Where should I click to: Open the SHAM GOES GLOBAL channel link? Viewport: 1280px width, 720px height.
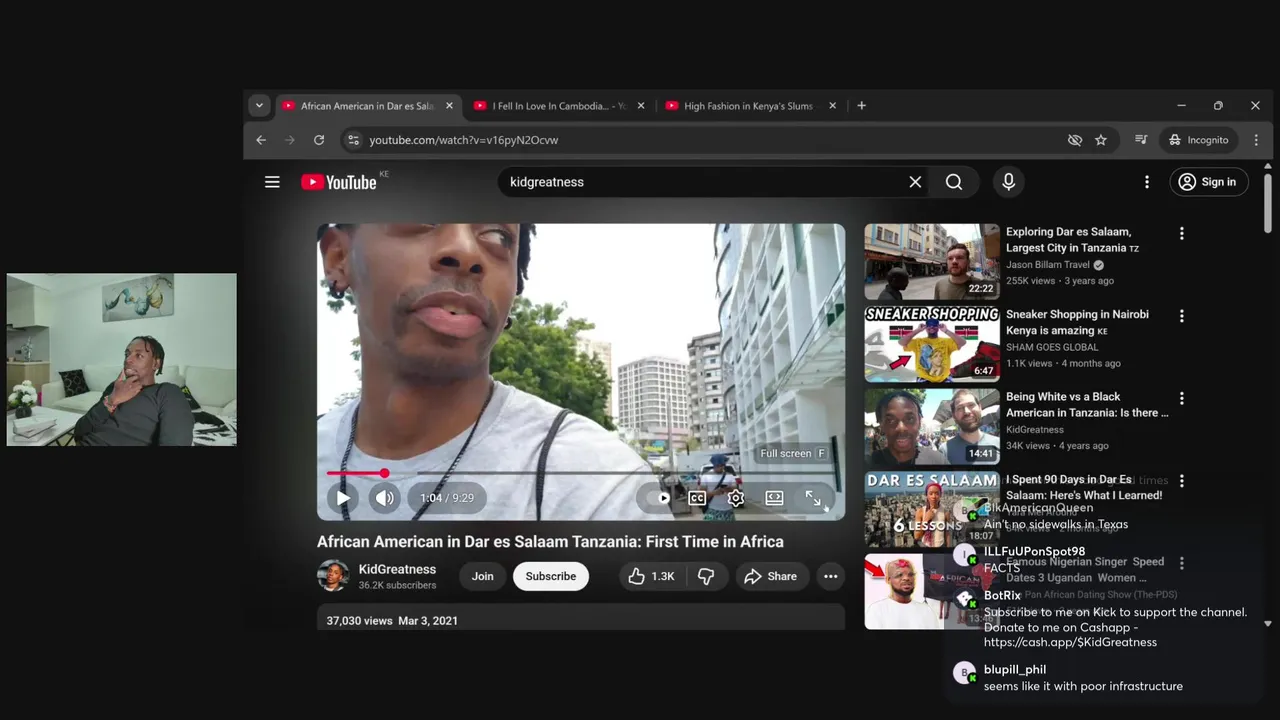click(1052, 347)
